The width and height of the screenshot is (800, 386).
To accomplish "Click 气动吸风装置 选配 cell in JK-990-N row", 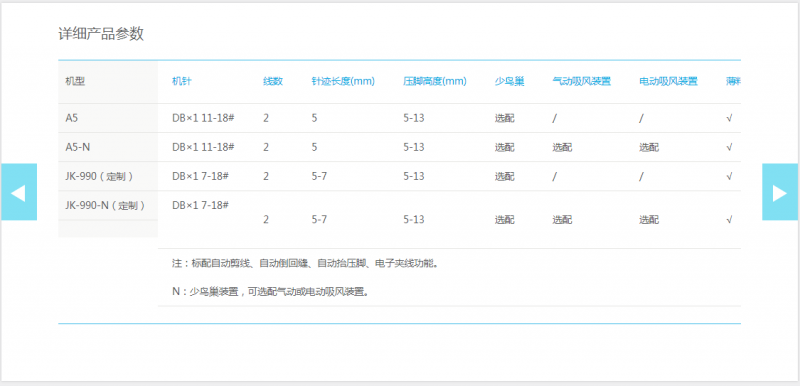I will 562,220.
